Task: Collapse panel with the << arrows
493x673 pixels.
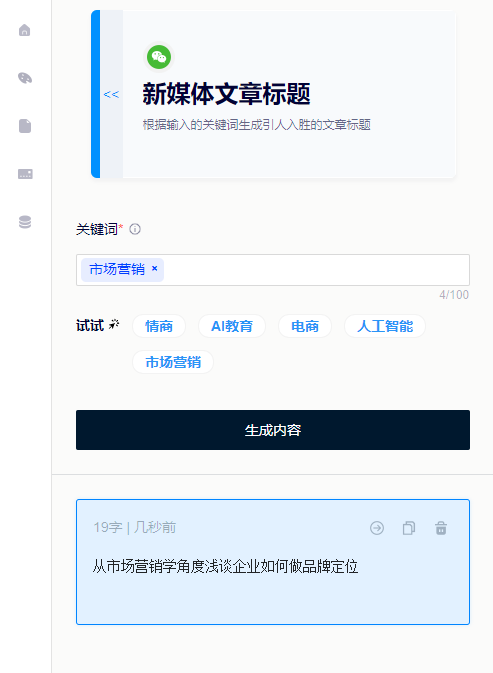Action: pyautogui.click(x=111, y=94)
